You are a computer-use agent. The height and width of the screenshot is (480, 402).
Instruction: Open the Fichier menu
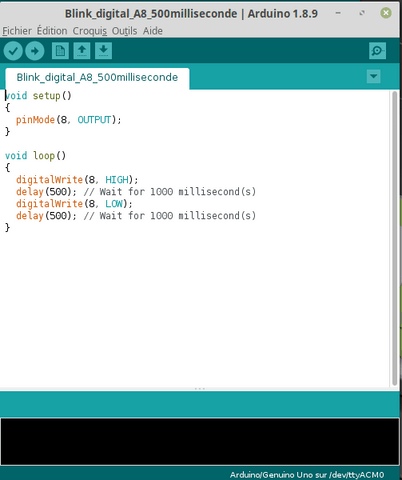(17, 31)
